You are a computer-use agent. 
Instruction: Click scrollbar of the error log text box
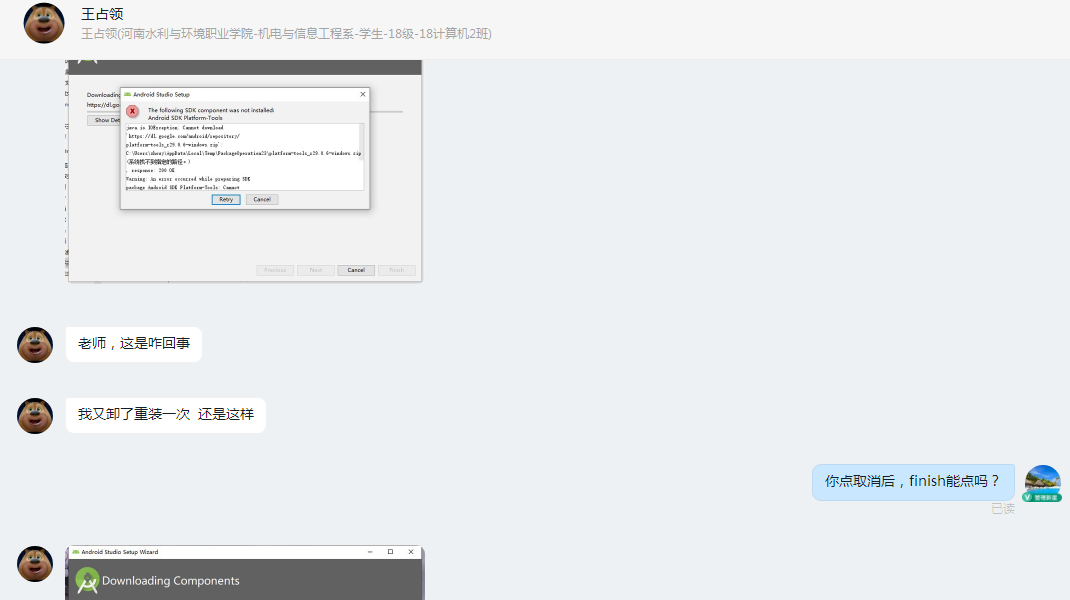point(362,155)
